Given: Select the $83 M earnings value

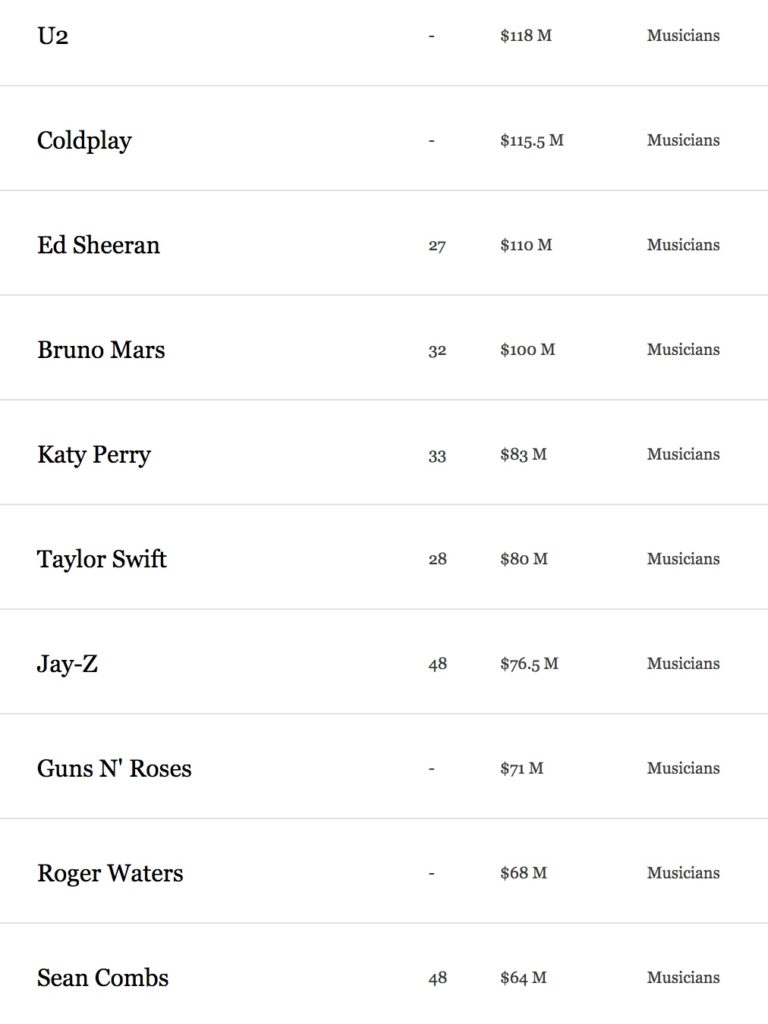Looking at the screenshot, I should [x=523, y=454].
